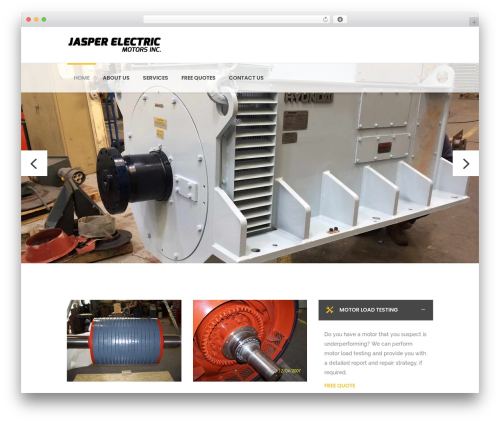
Task: Open the Home menu item
Action: (x=82, y=78)
